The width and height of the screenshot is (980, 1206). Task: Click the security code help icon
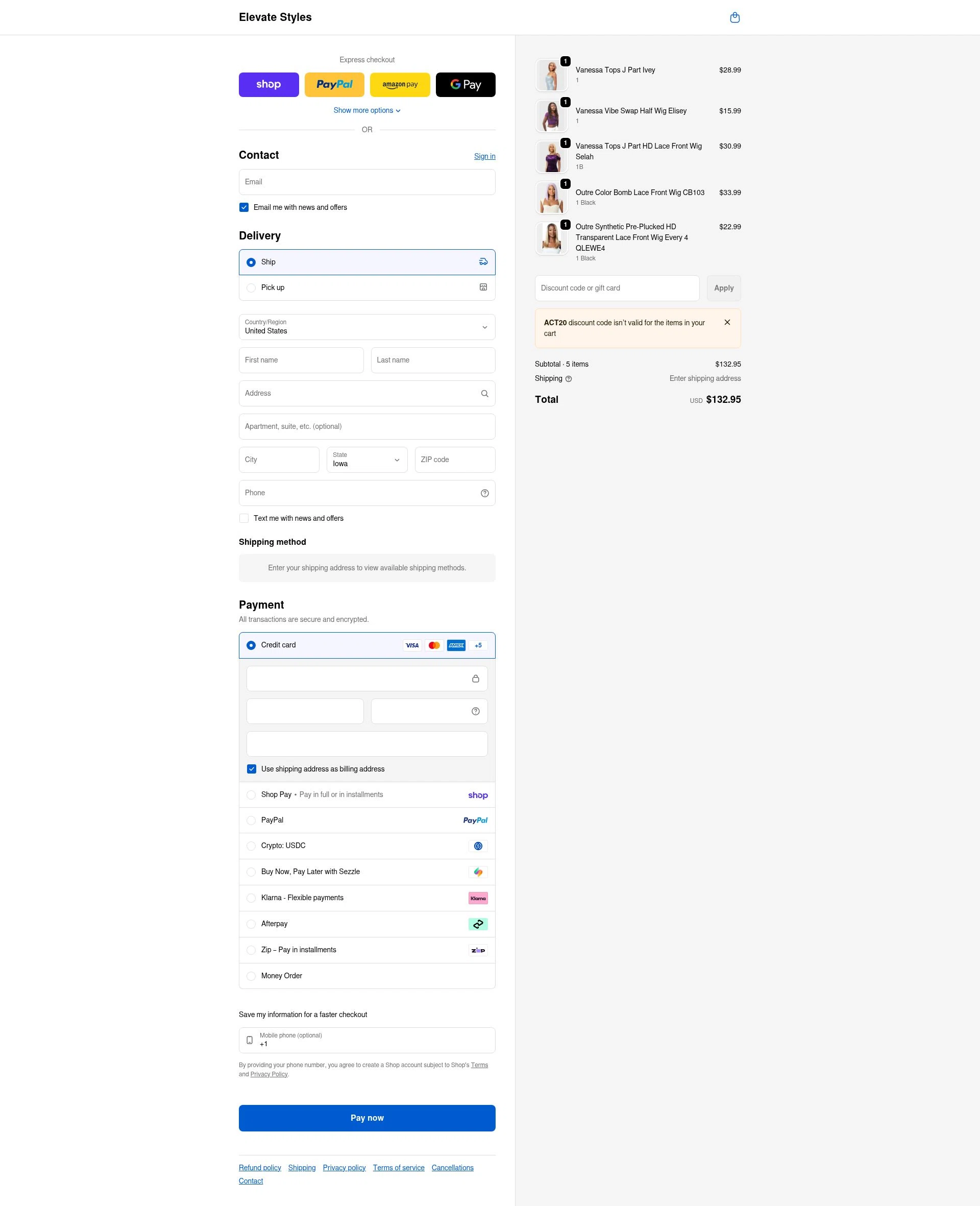click(475, 711)
